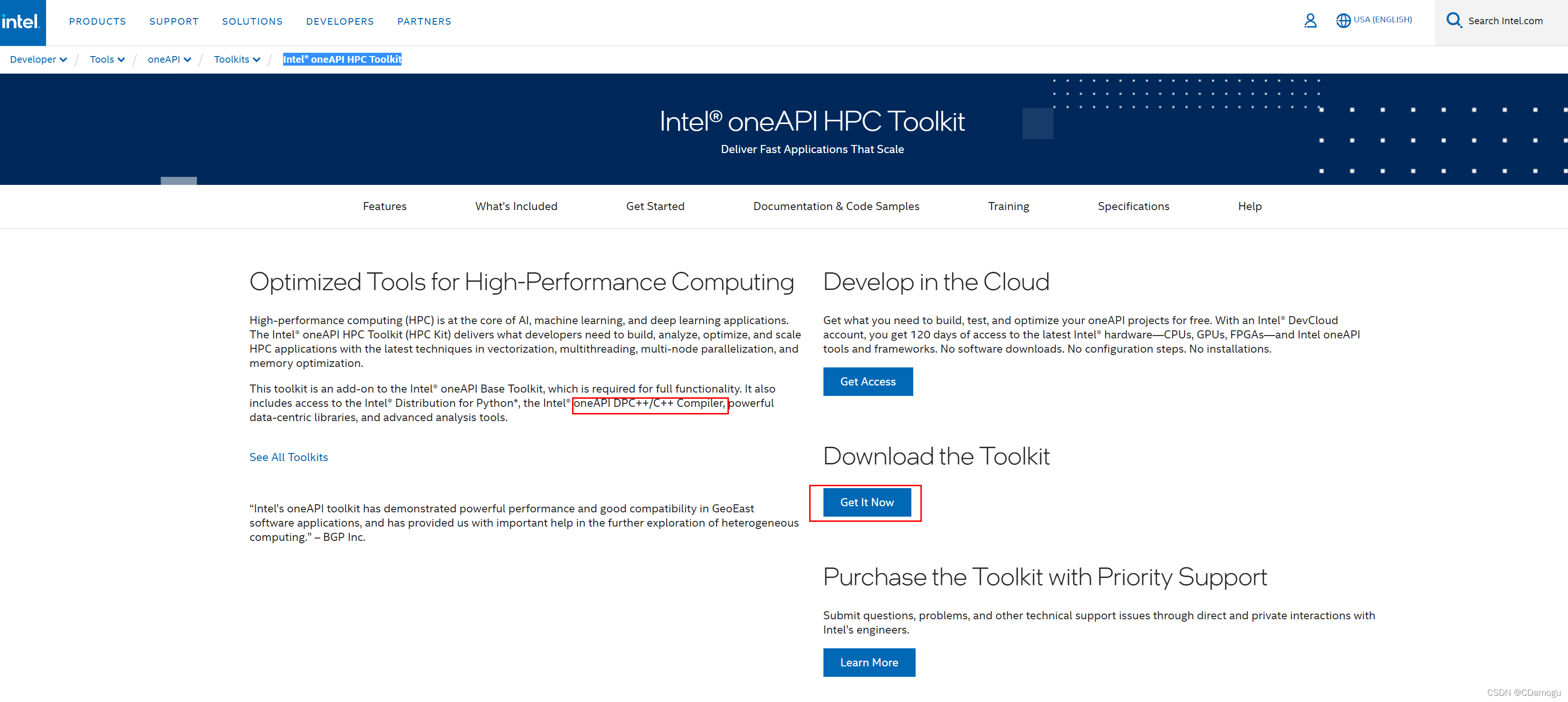Toggle the What's Included tab
The height and width of the screenshot is (702, 1568).
516,206
